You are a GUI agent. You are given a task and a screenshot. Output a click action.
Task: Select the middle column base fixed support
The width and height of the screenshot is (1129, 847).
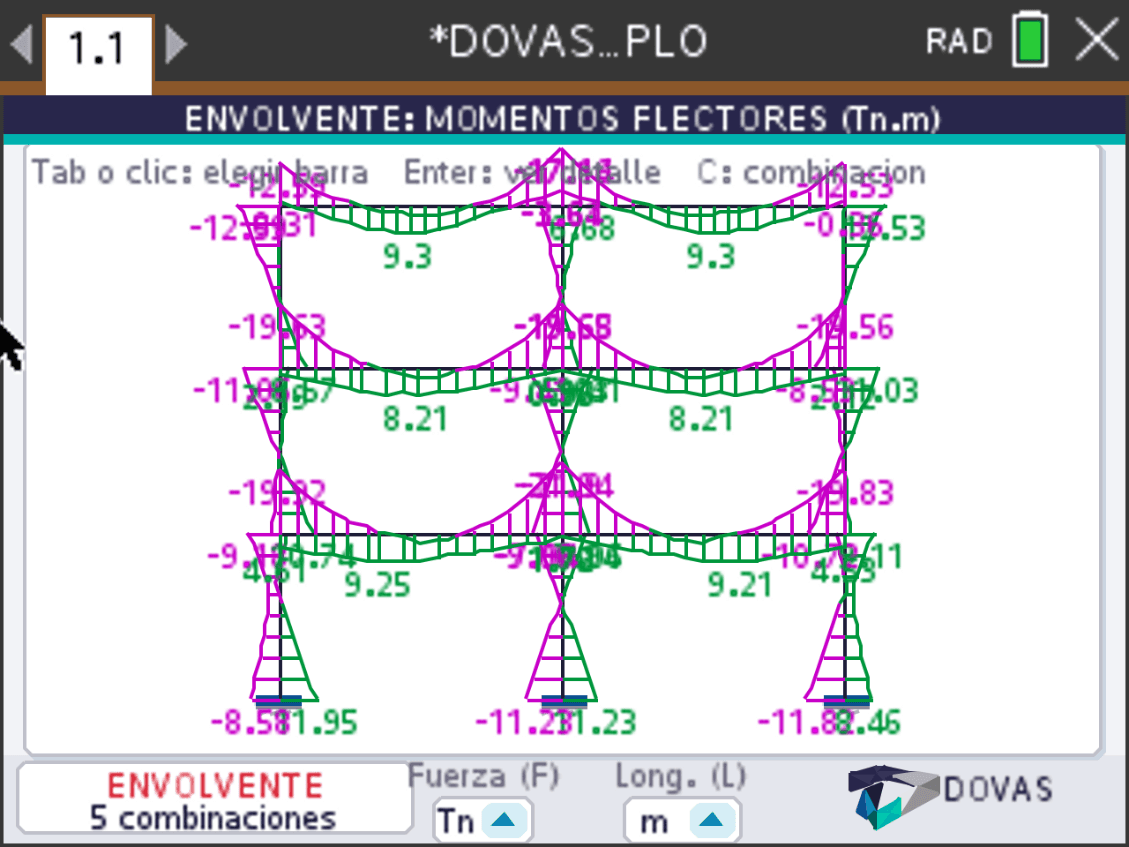pyautogui.click(x=562, y=701)
